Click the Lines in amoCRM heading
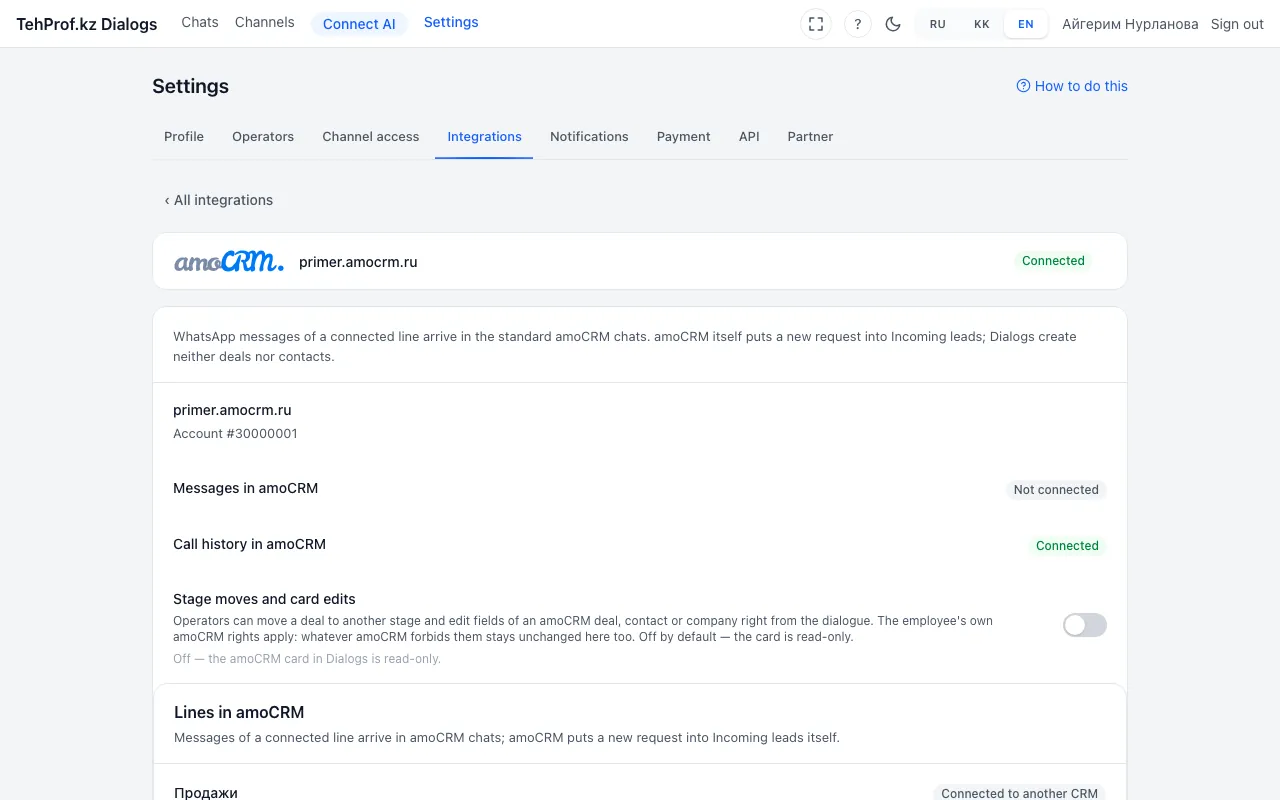 tap(239, 713)
